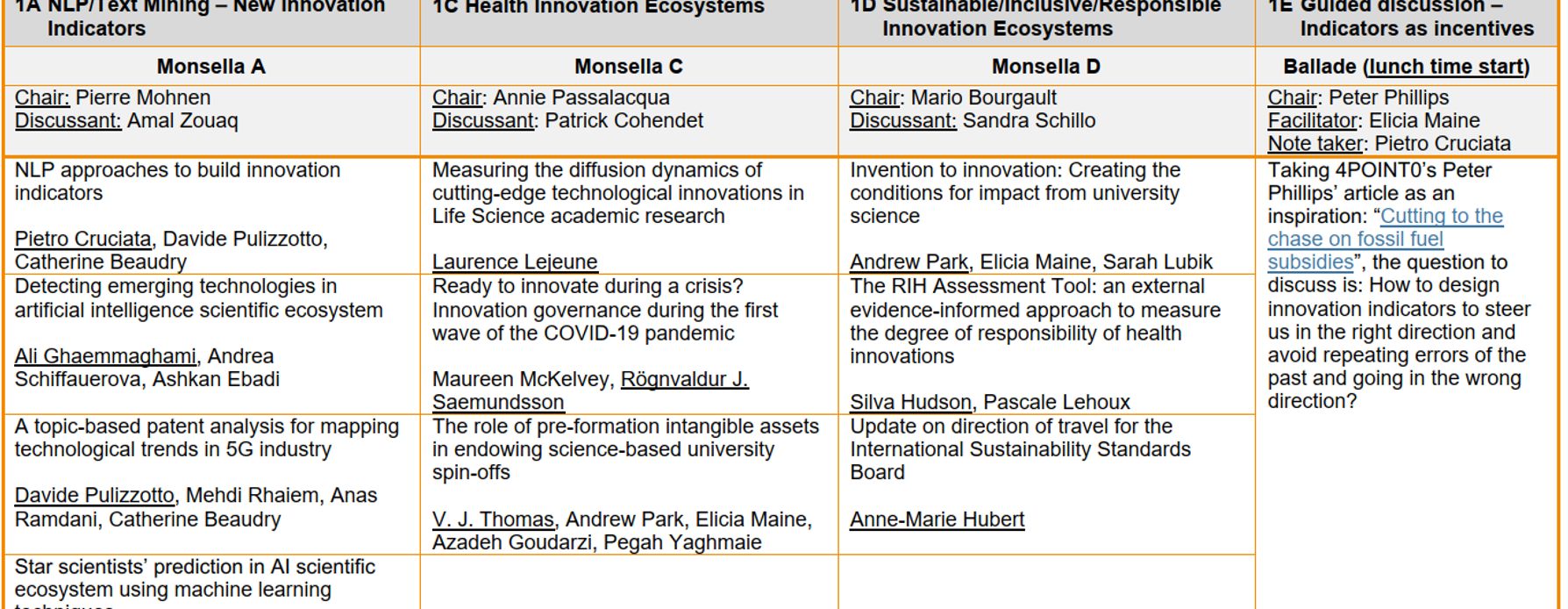Image resolution: width=1568 pixels, height=609 pixels.
Task: Click facilitator name Elicia Maine in Ballade column
Action: point(1424,121)
